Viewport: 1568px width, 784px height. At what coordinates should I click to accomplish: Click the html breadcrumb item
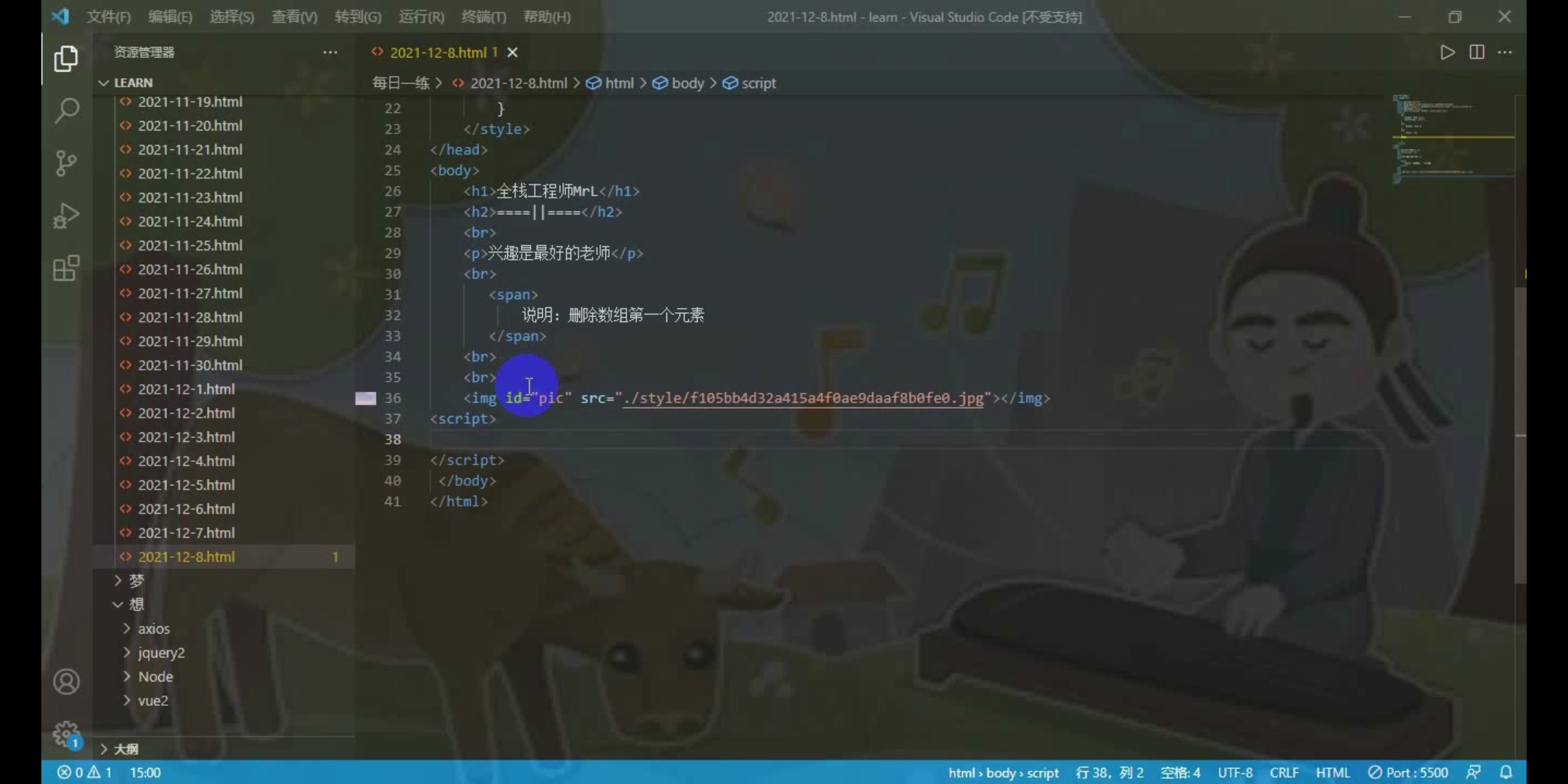[610, 83]
